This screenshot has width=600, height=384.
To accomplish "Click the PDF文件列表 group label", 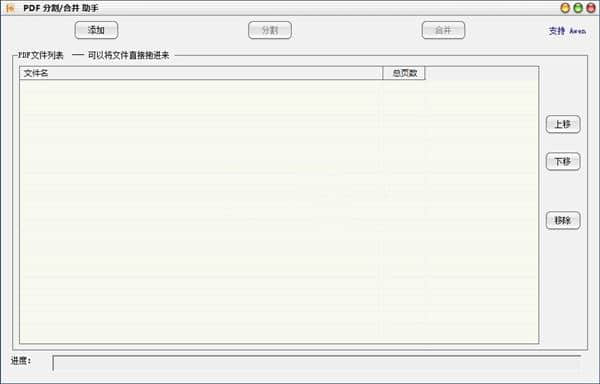I will pos(41,55).
